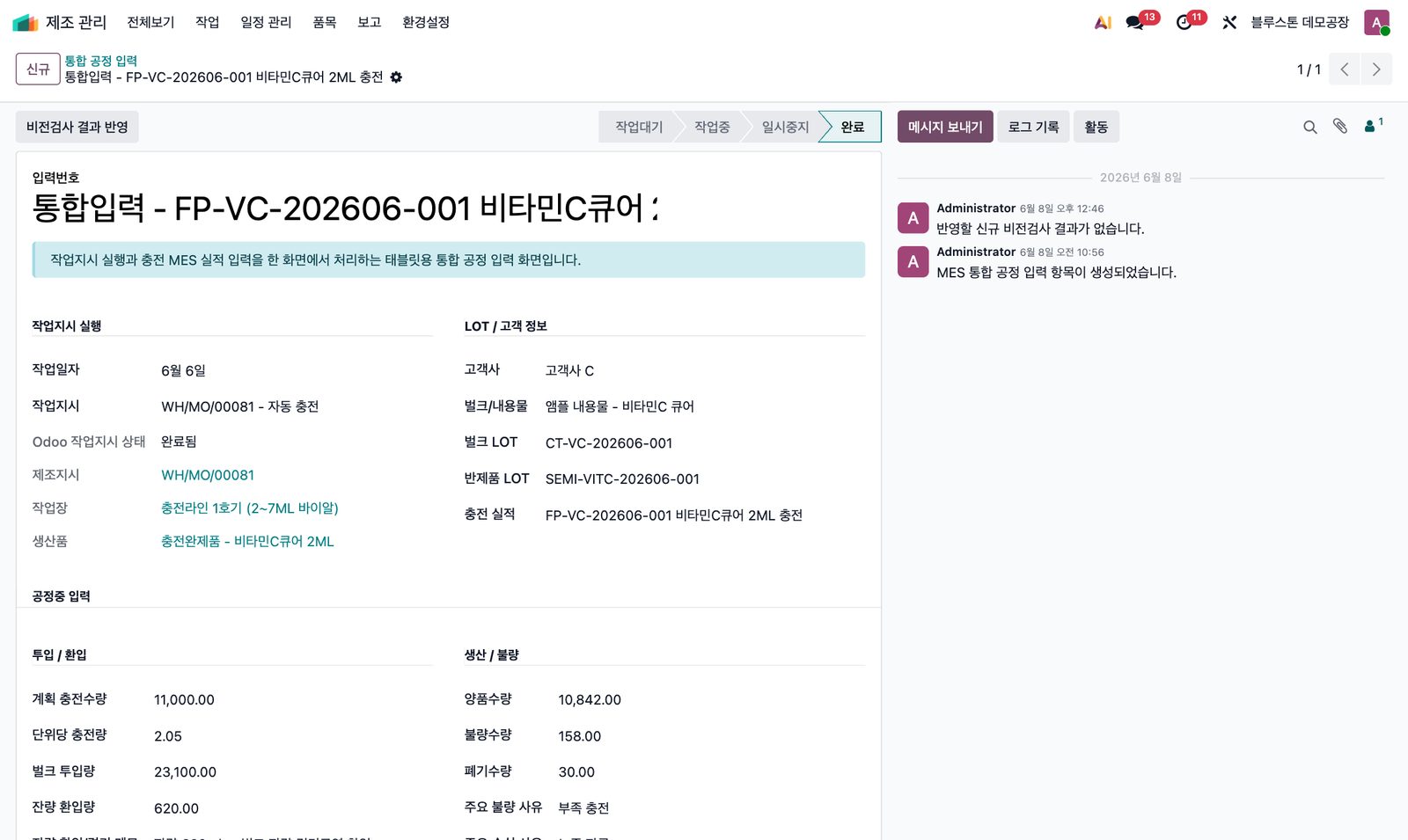Viewport: 1408px width, 840px height.
Task: Open the 전체보기 menu
Action: click(150, 22)
